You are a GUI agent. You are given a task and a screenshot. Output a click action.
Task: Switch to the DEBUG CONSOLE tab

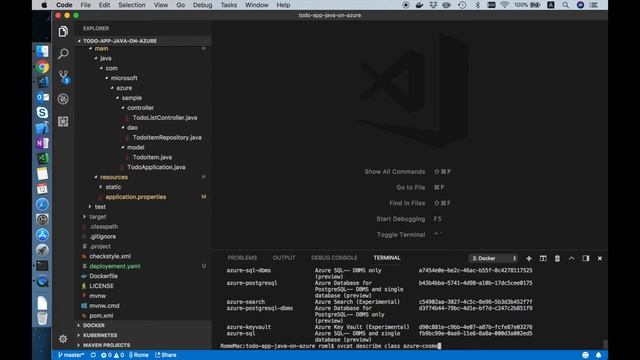334,258
